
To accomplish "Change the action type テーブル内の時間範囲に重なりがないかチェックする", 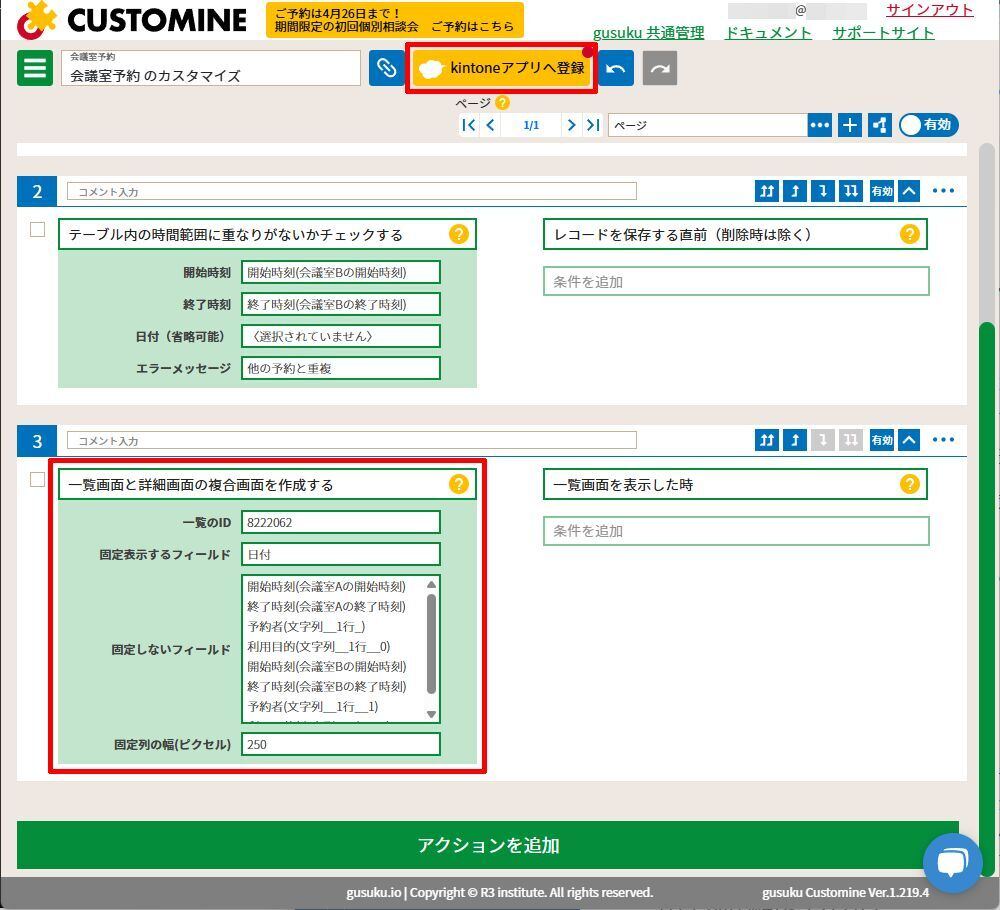I will pos(267,235).
